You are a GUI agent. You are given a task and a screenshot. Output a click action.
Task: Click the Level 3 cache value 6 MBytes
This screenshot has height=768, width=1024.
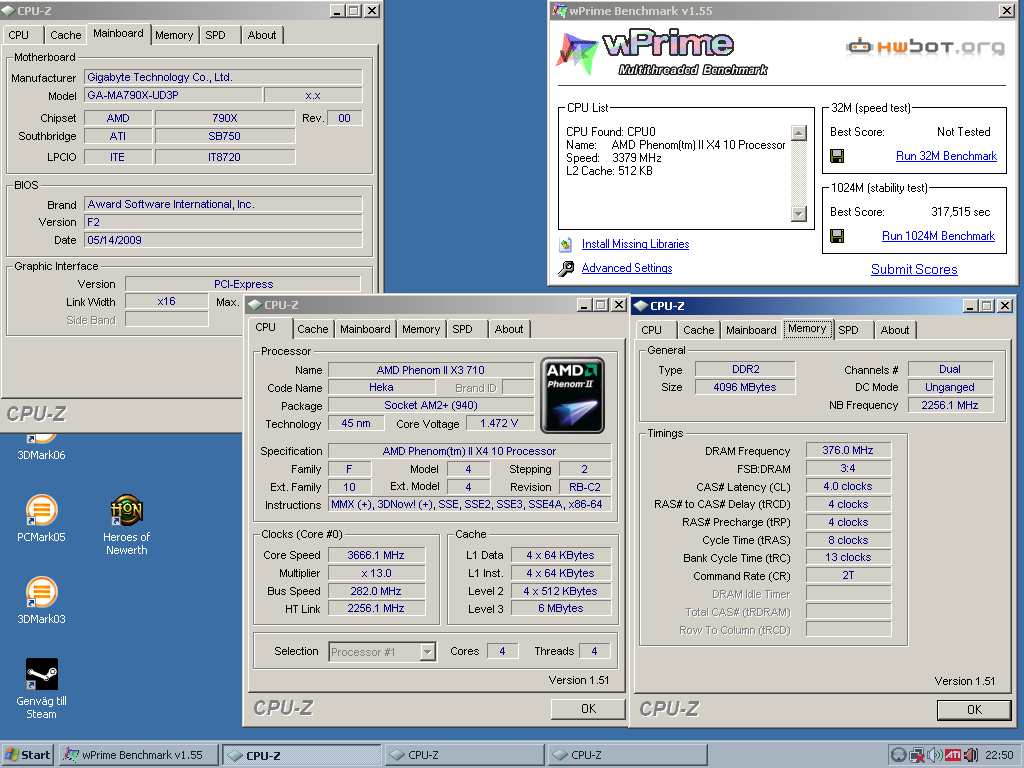(x=560, y=608)
